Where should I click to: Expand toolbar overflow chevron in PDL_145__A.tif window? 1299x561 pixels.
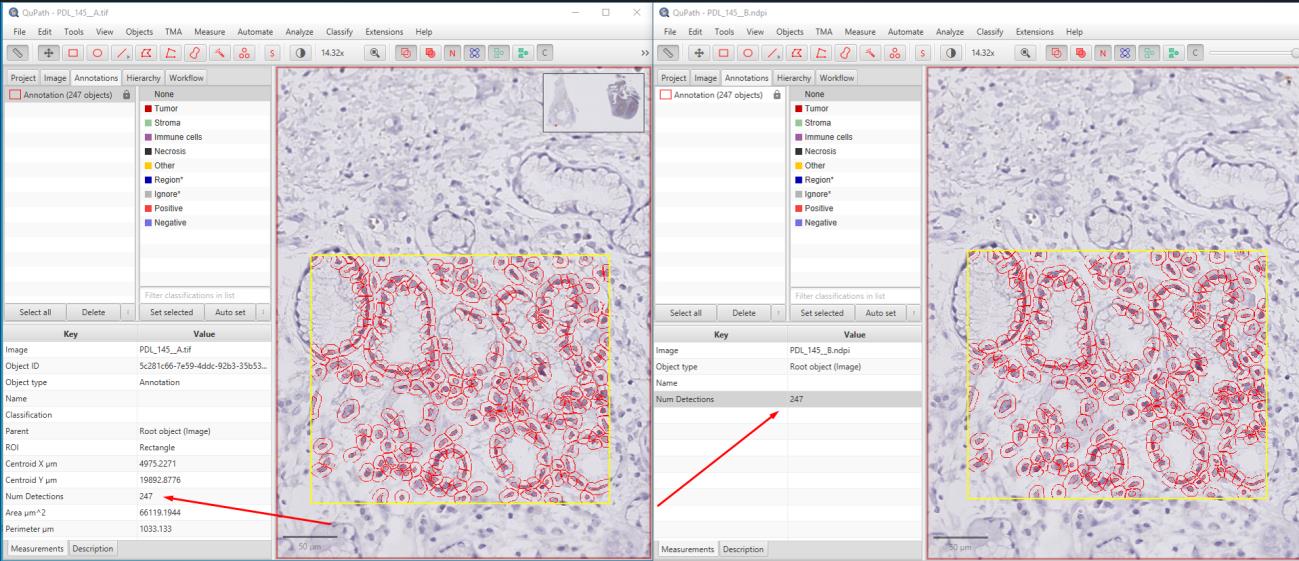pos(644,52)
